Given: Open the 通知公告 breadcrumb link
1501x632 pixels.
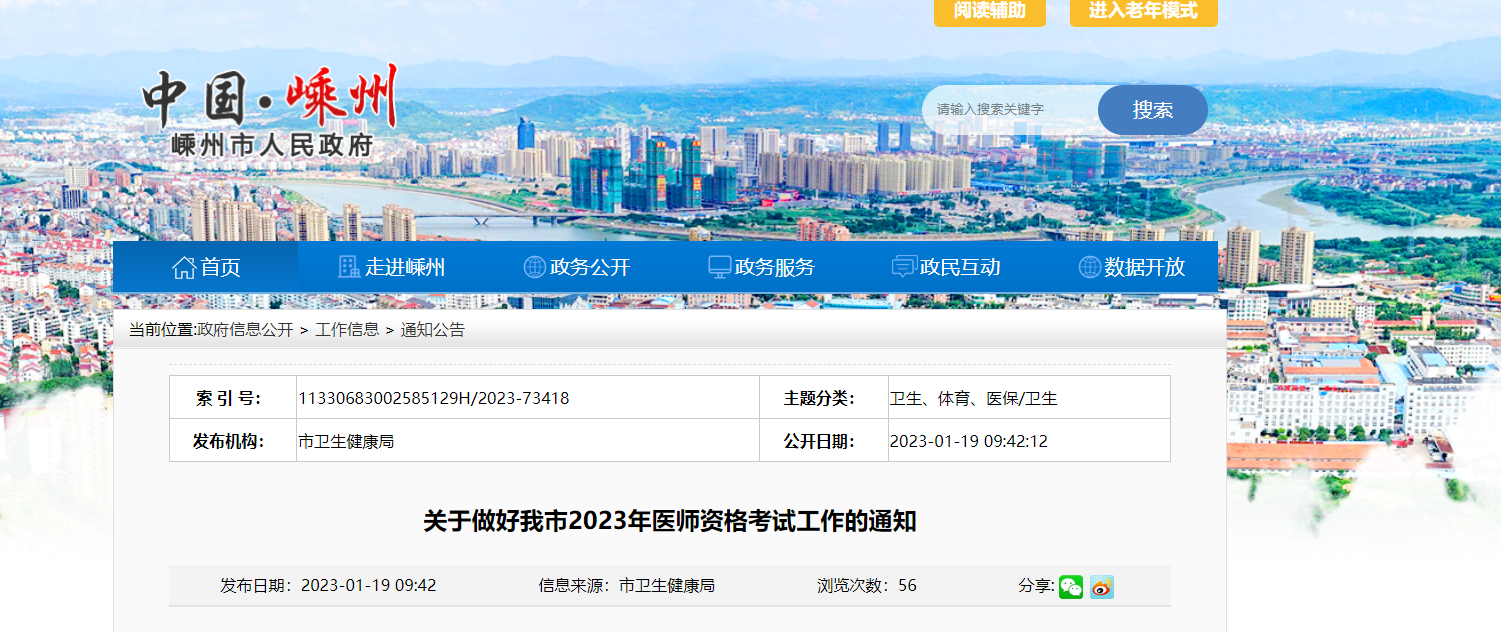Looking at the screenshot, I should coord(433,330).
